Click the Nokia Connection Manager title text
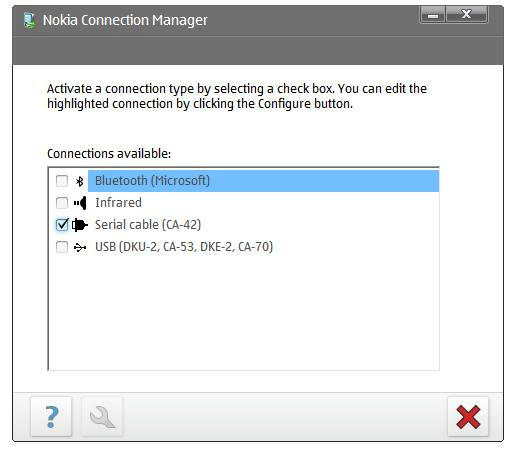515x451 pixels. point(125,20)
